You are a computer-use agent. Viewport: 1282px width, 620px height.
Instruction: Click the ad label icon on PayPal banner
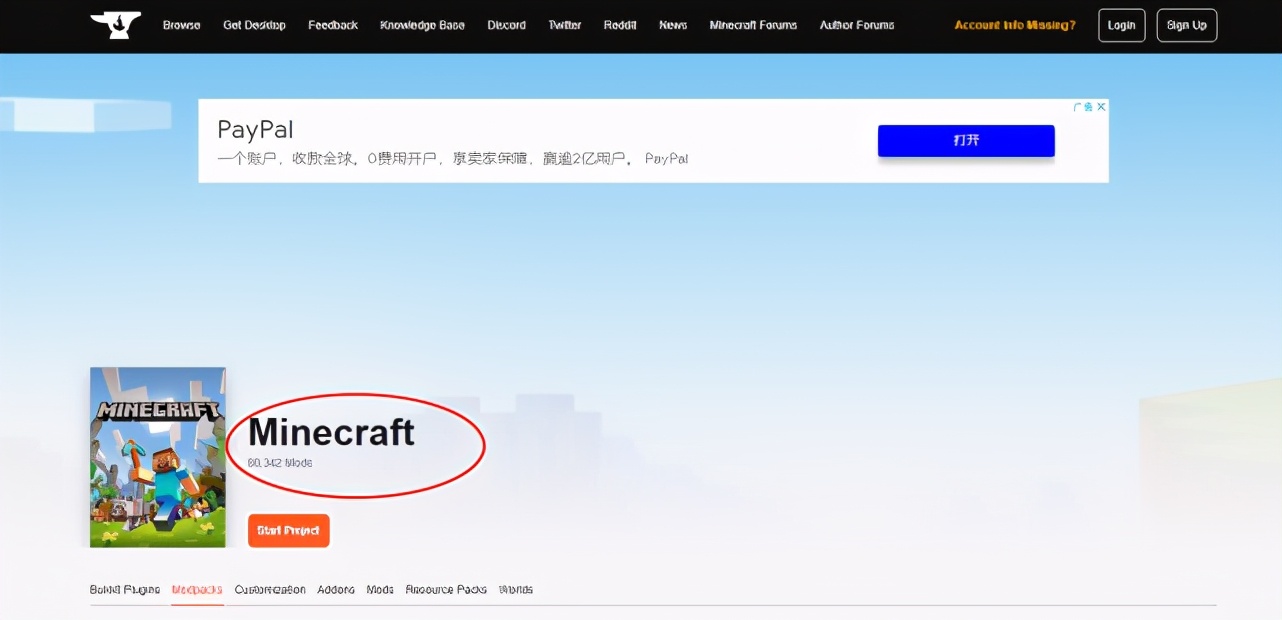click(x=1083, y=107)
